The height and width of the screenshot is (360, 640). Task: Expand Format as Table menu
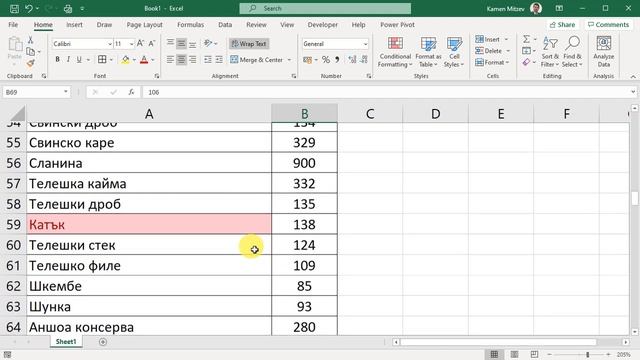[428, 52]
